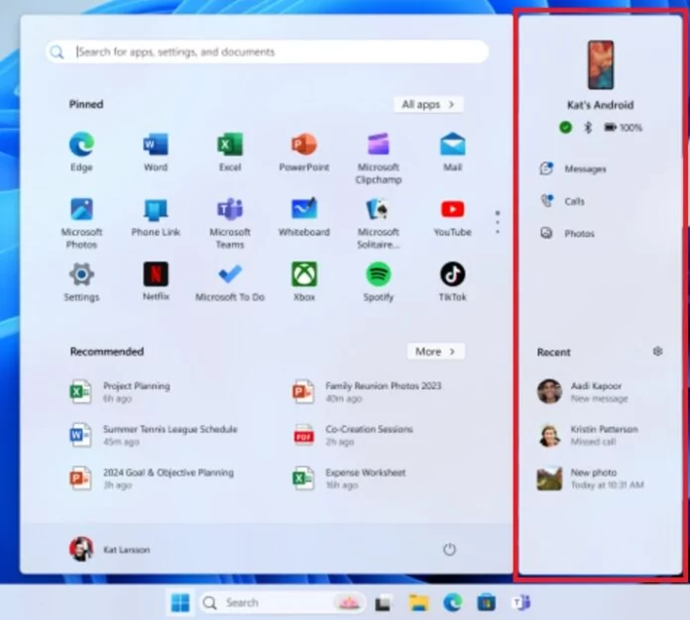Open the Excel pinned app

pos(230,151)
